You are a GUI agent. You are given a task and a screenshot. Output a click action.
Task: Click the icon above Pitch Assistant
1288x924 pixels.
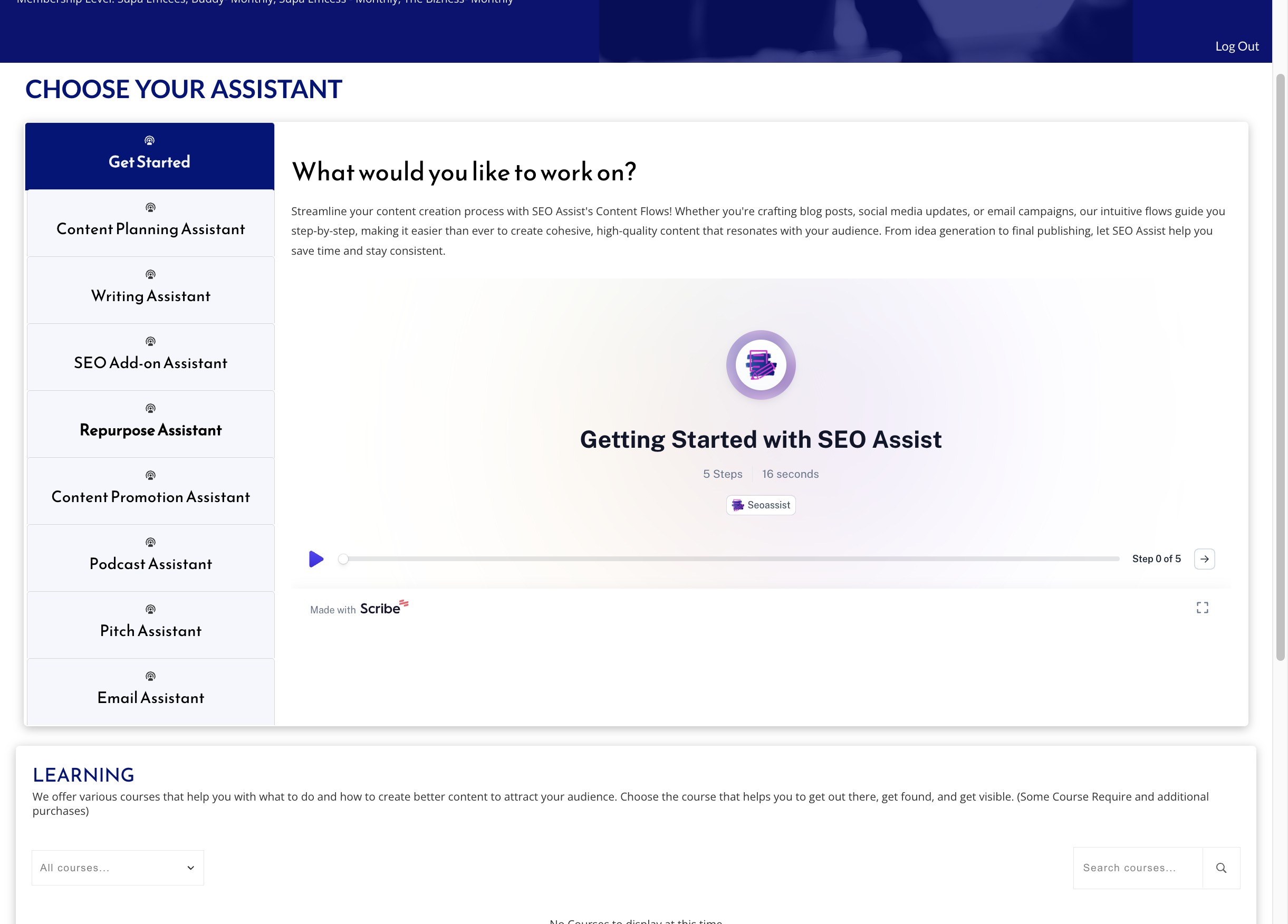pyautogui.click(x=150, y=609)
